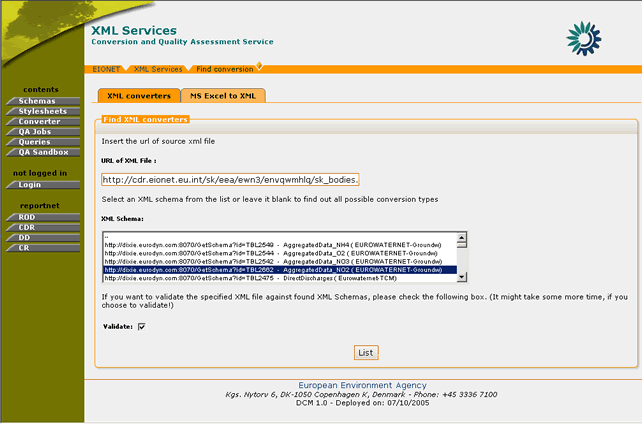Image resolution: width=642 pixels, height=424 pixels.
Task: Open Schemas in the contents menu
Action: tap(43, 101)
